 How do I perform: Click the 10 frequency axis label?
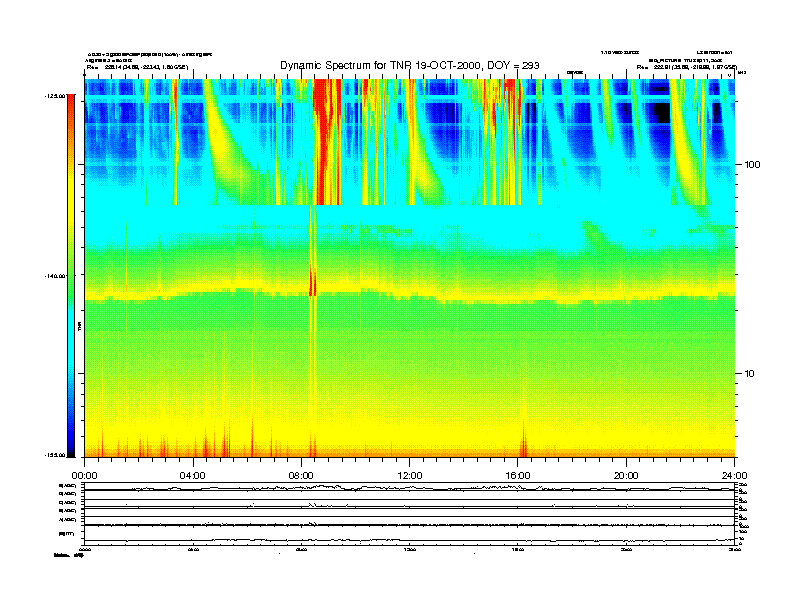click(750, 374)
